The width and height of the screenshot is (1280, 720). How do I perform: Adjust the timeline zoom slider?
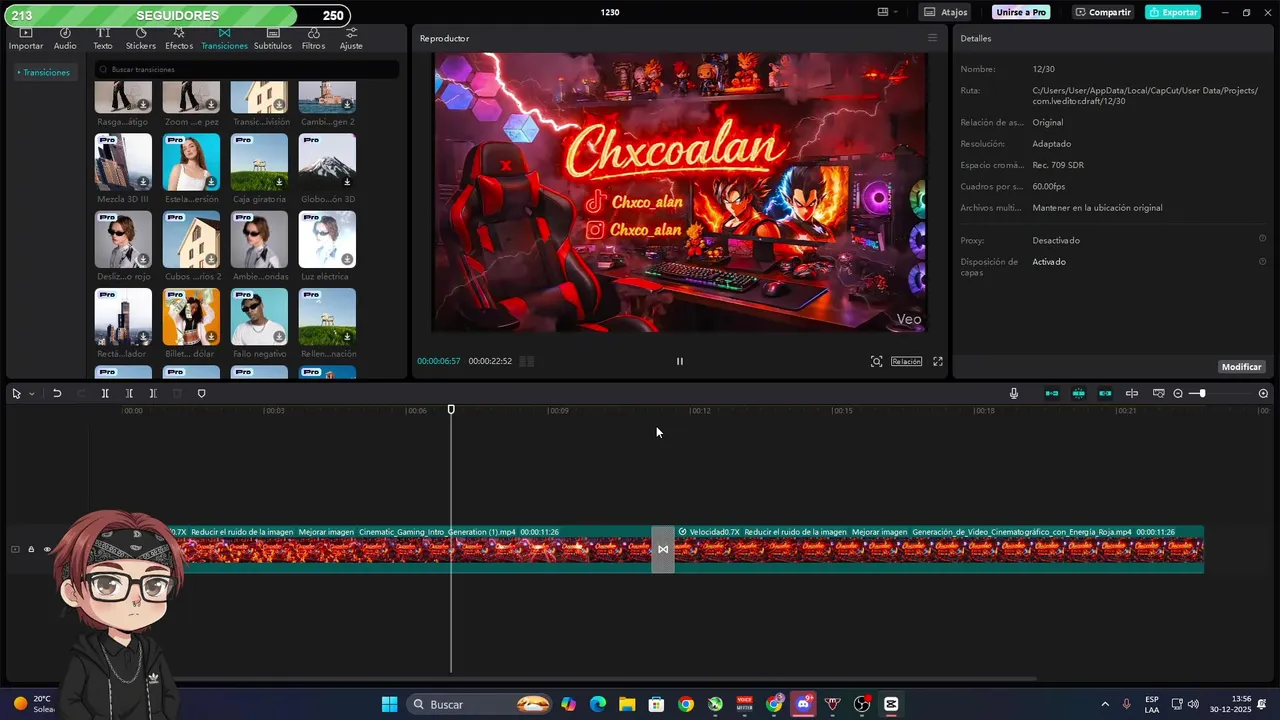pos(1202,393)
